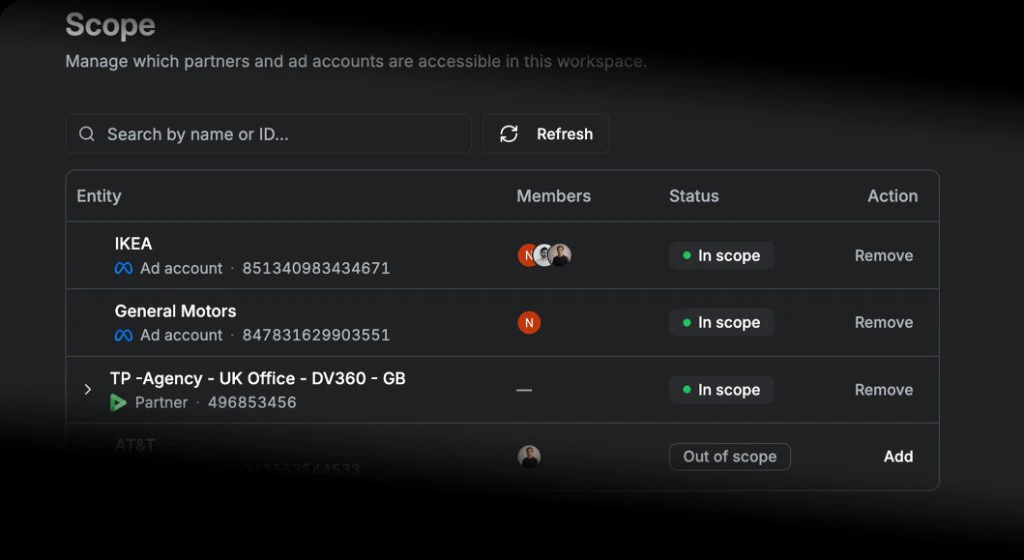This screenshot has width=1024, height=560.
Task: Click the DV360 partner logo icon
Action: tap(118, 403)
